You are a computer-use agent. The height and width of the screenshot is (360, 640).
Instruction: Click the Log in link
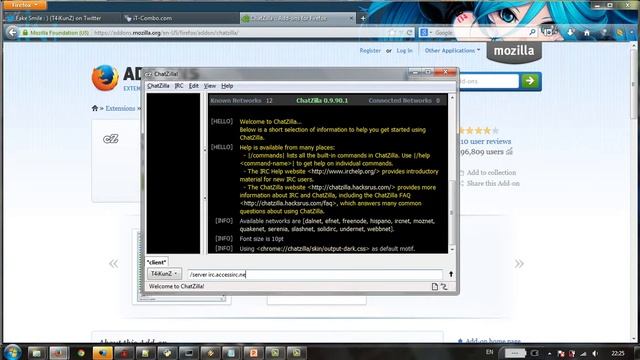(404, 51)
